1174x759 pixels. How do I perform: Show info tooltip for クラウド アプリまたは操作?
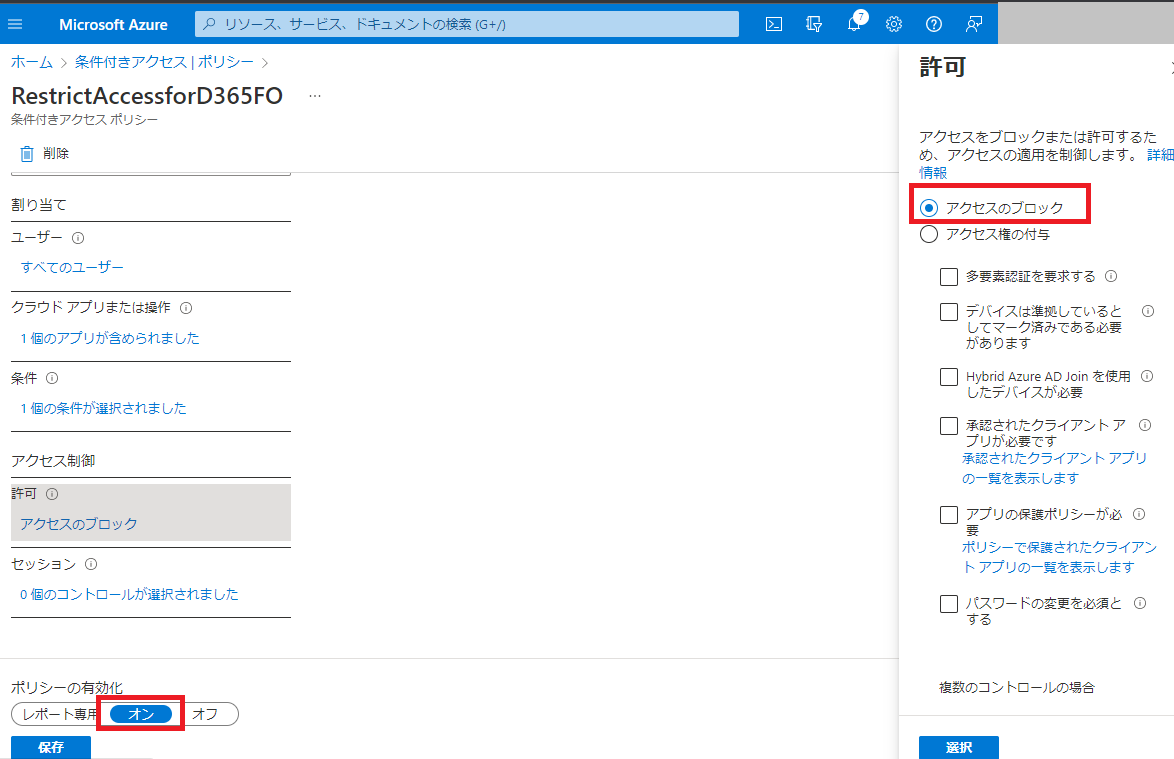coord(186,308)
